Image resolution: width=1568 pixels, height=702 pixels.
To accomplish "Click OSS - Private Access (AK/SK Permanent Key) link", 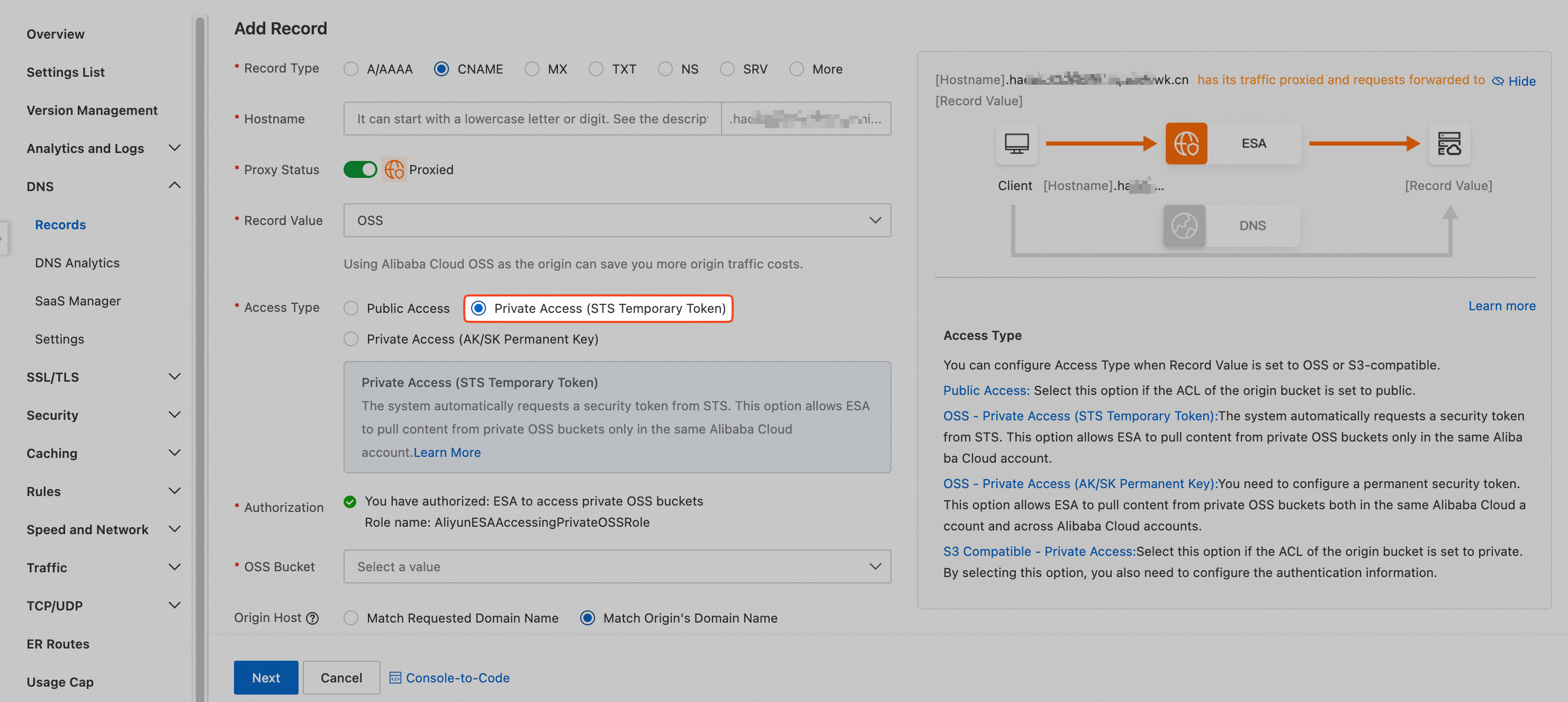I will tap(1080, 483).
